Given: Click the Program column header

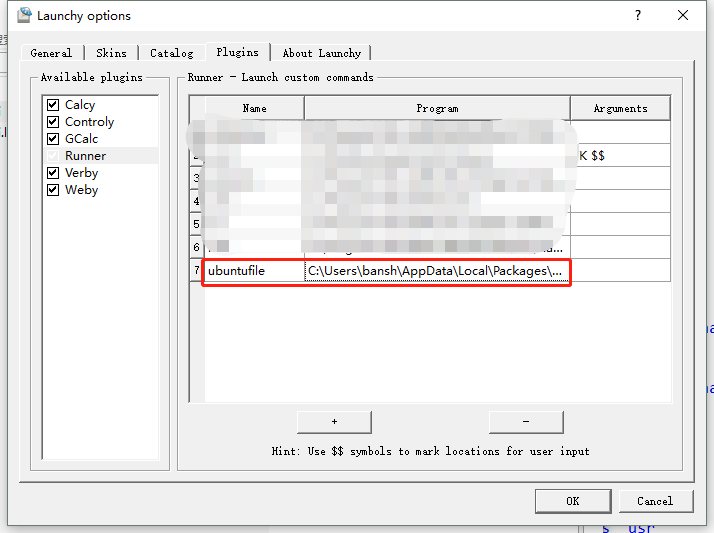Looking at the screenshot, I should 437,108.
